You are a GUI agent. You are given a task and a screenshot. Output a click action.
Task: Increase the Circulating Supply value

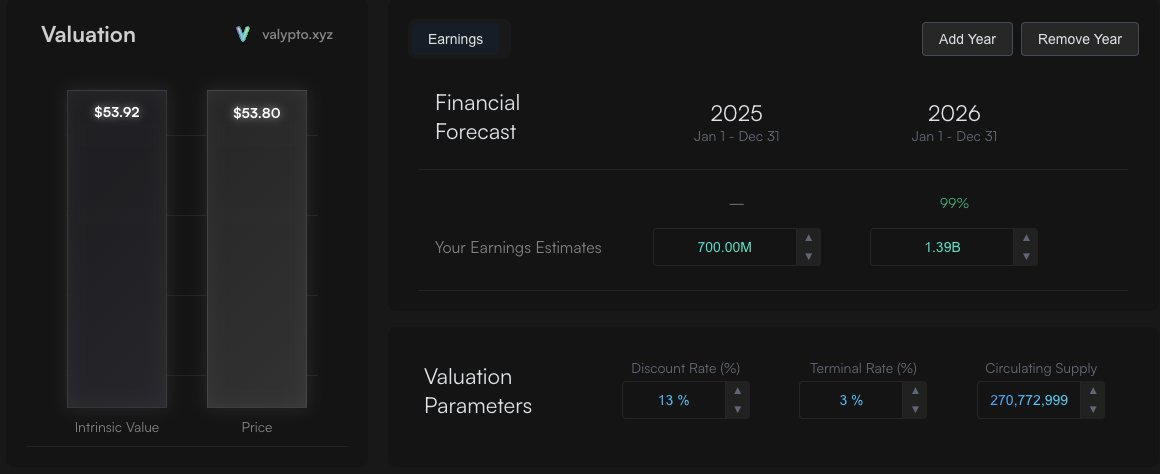pyautogui.click(x=1092, y=391)
